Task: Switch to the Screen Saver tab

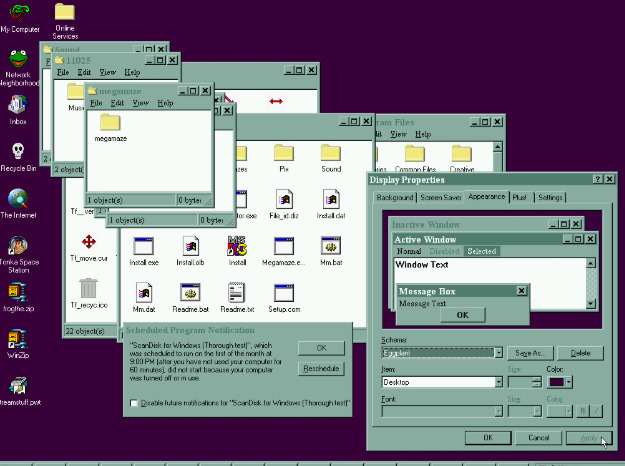Action: point(440,197)
